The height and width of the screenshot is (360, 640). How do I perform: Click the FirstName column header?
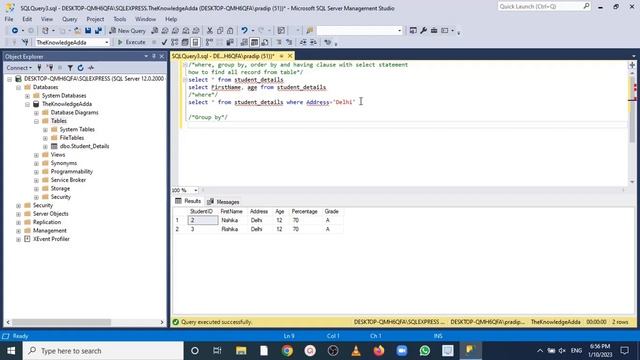(x=231, y=211)
